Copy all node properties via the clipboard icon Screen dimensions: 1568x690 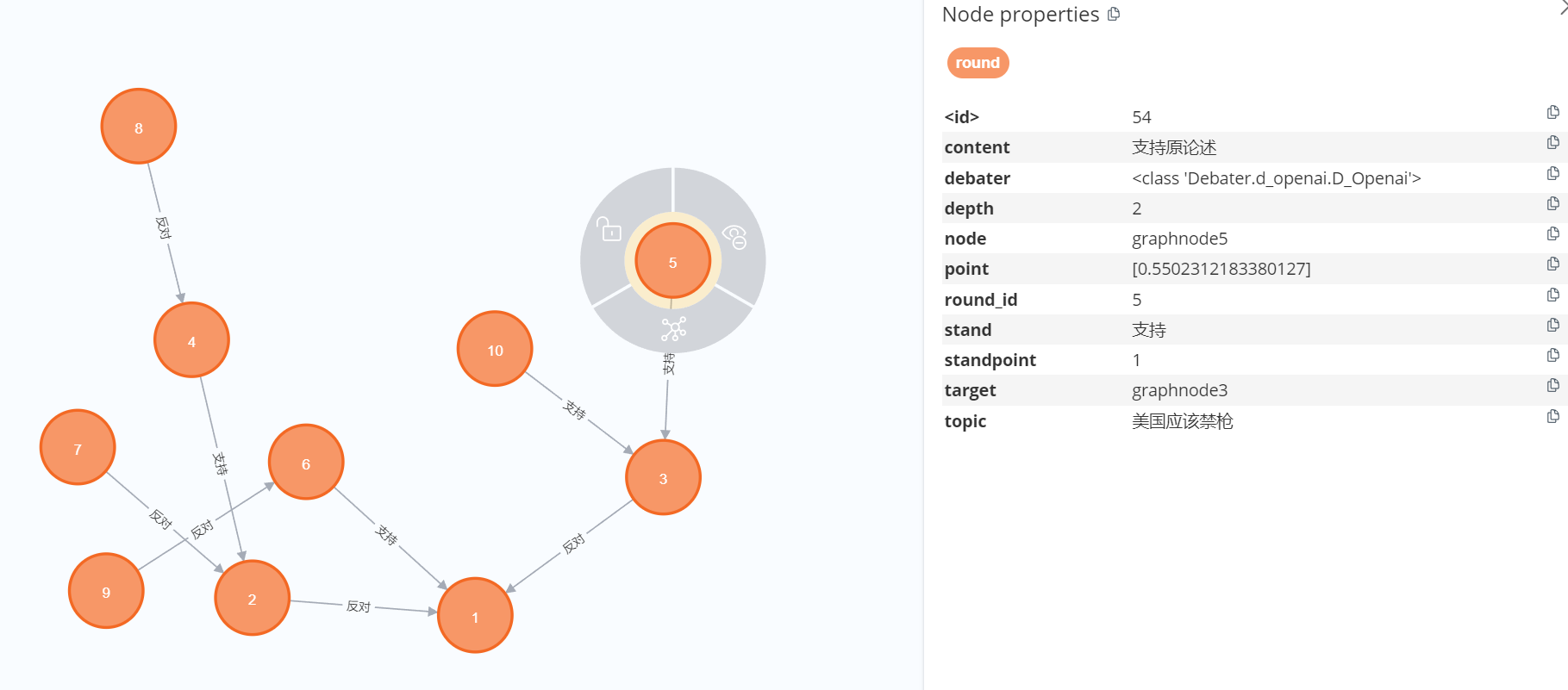coord(1112,15)
